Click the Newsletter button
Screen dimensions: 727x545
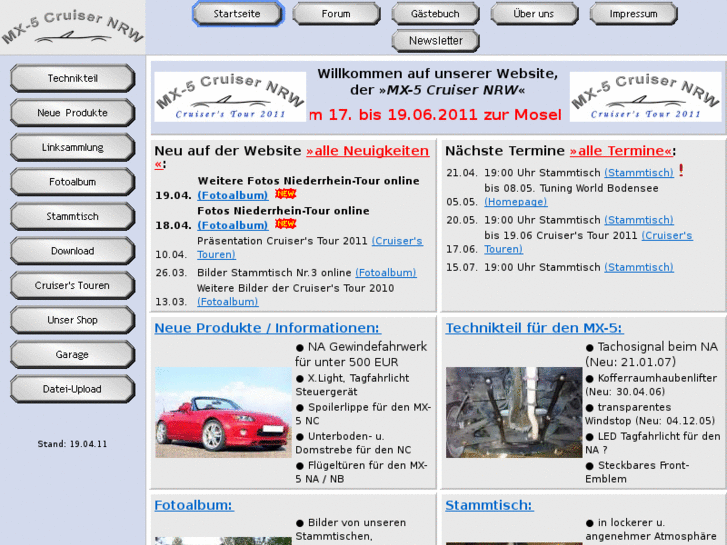(x=435, y=41)
